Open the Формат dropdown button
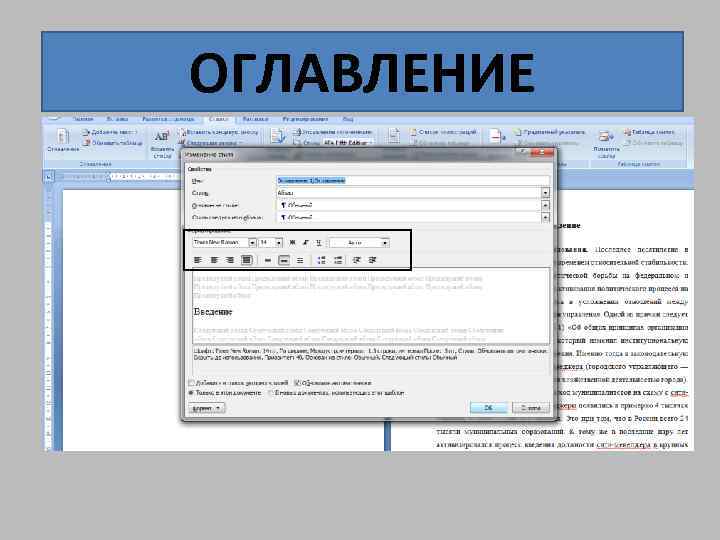 tap(207, 408)
